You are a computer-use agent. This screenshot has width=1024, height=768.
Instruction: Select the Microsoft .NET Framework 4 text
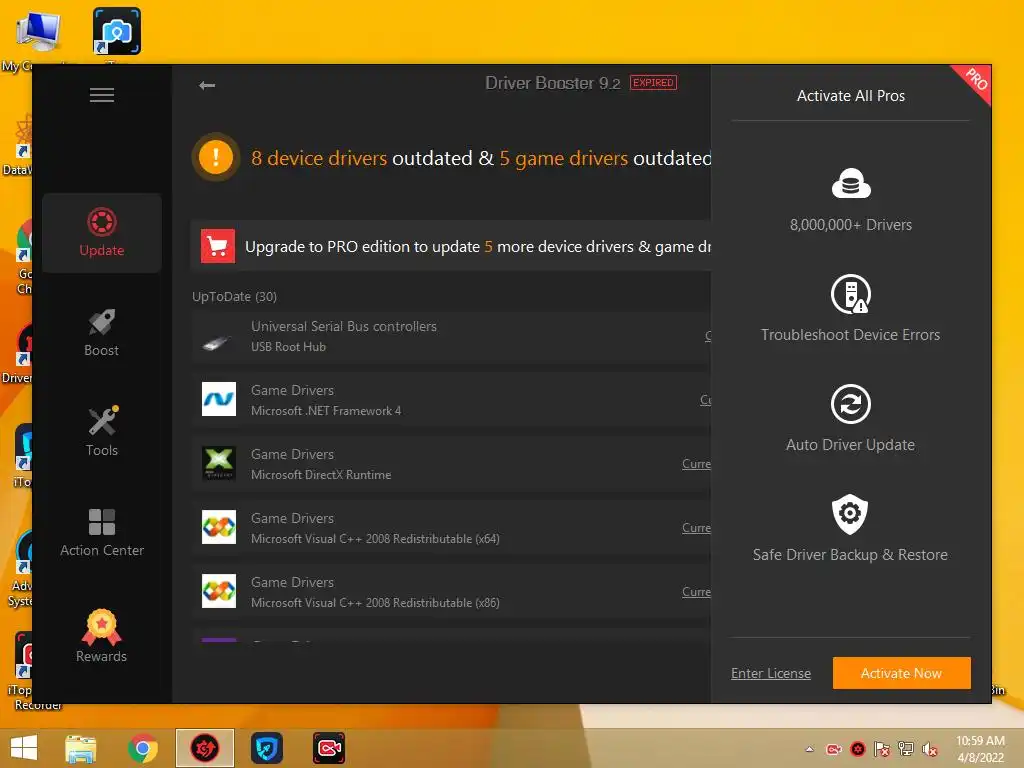tap(326, 411)
